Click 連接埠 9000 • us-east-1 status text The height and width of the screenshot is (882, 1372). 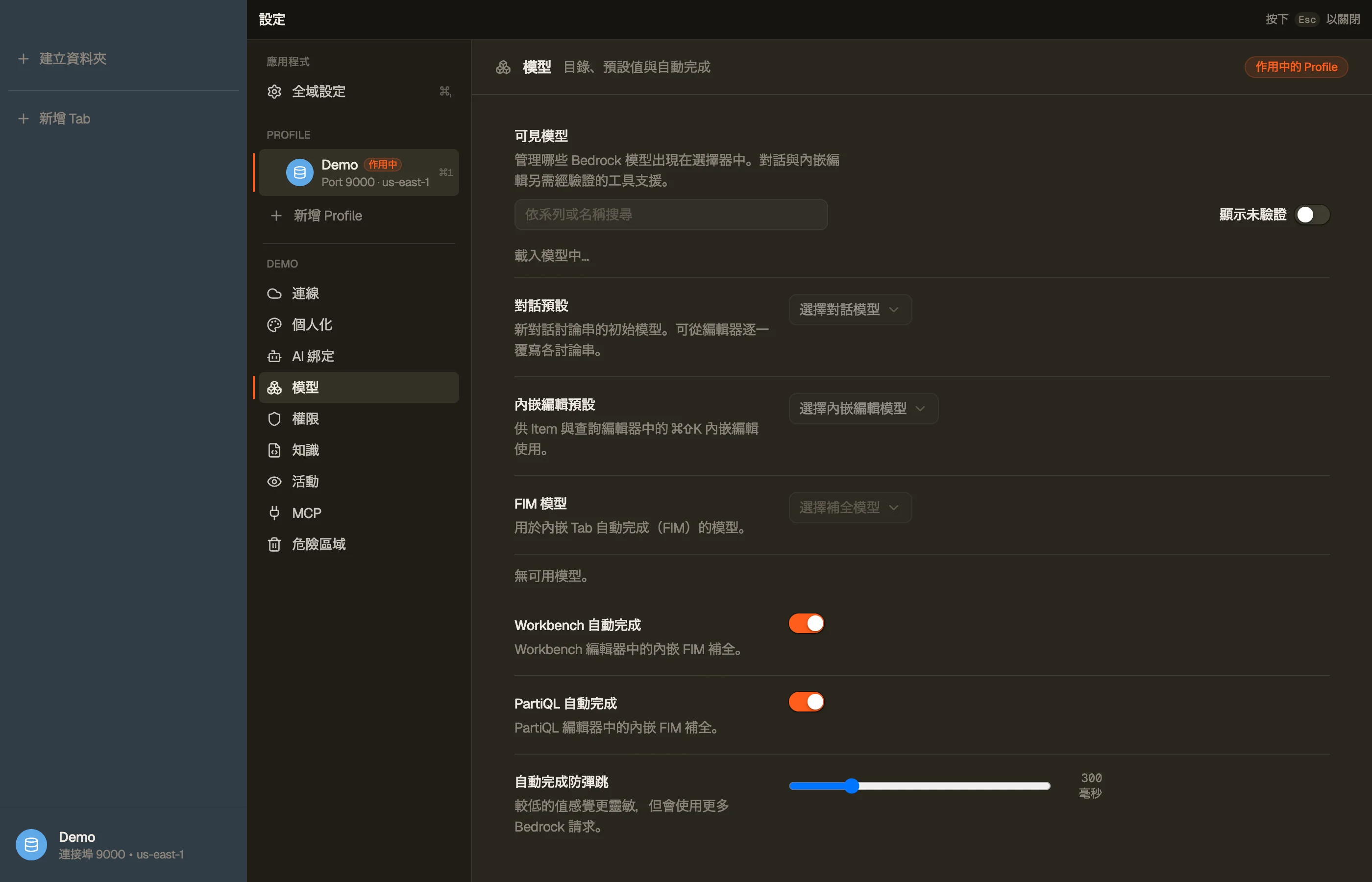point(121,854)
